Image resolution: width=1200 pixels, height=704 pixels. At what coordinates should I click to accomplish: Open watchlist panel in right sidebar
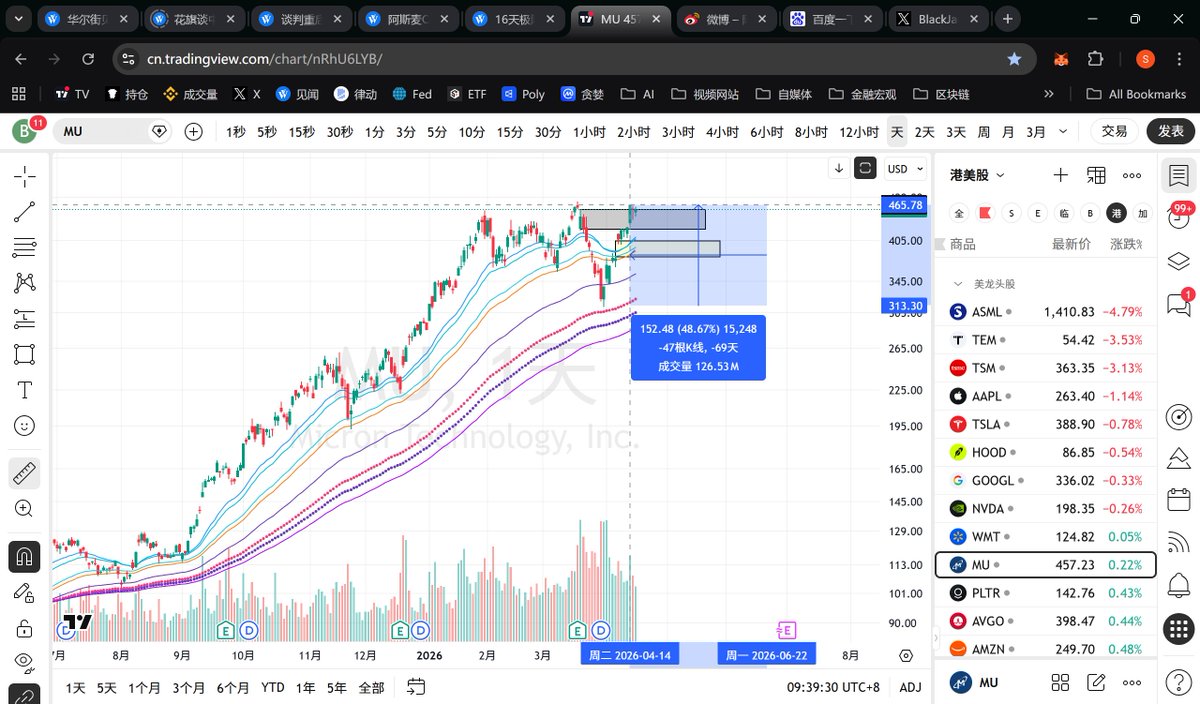(1179, 177)
